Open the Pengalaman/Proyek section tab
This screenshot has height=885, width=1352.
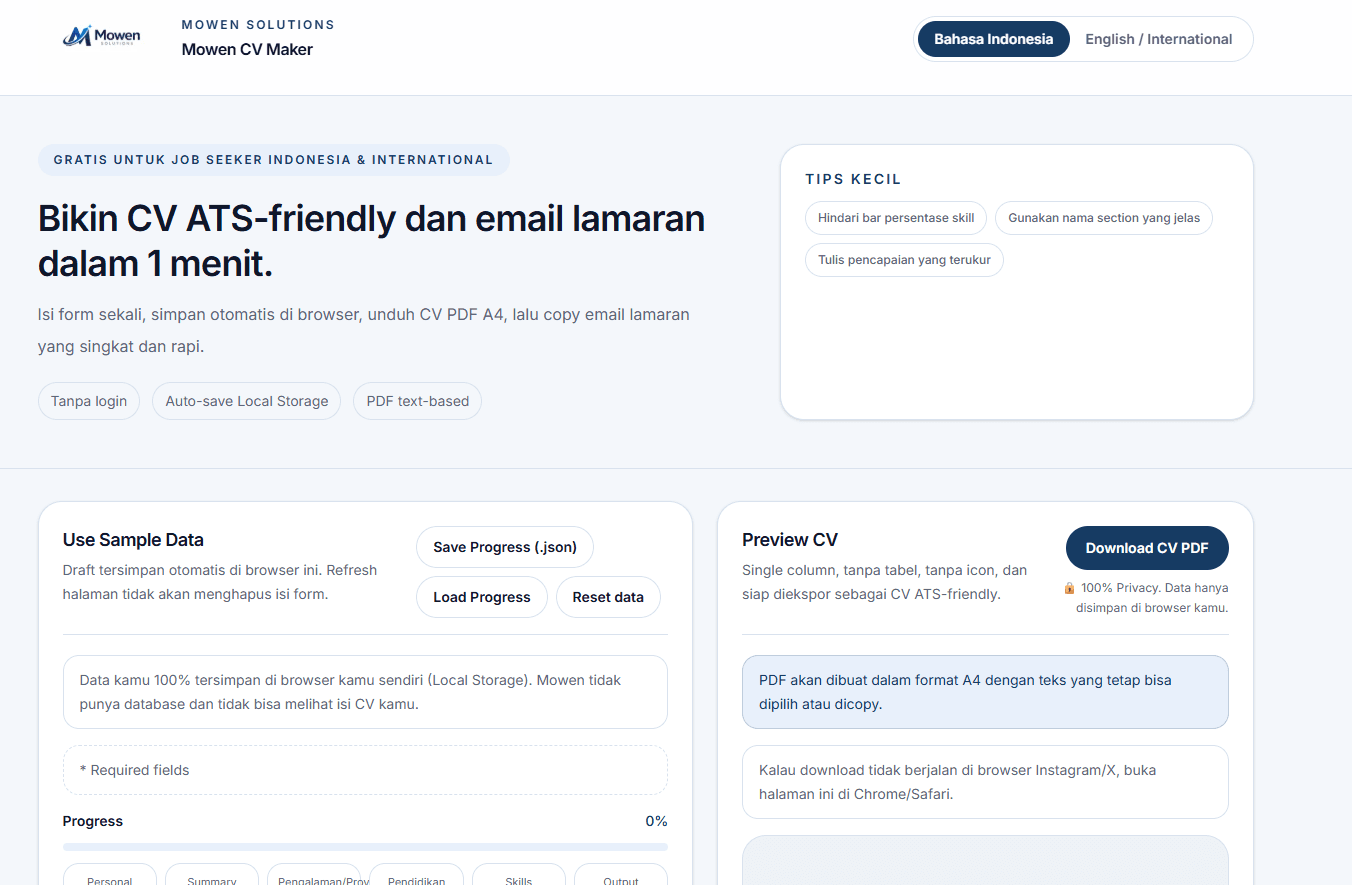314,875
